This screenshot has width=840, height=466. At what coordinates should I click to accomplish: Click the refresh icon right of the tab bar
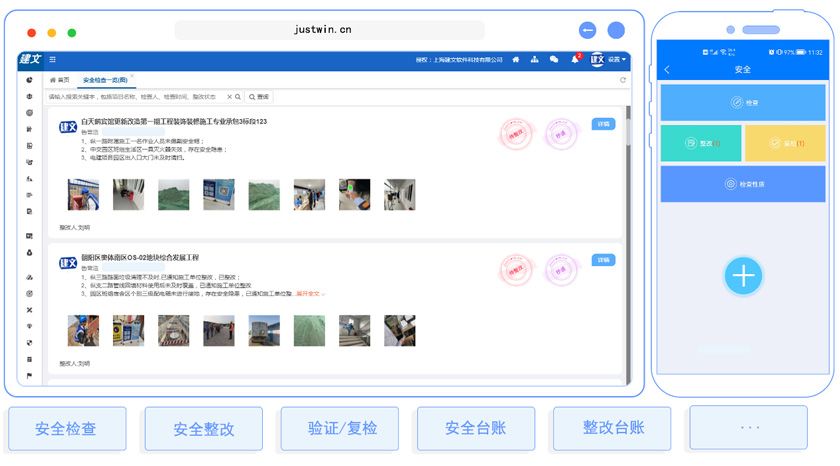click(623, 80)
